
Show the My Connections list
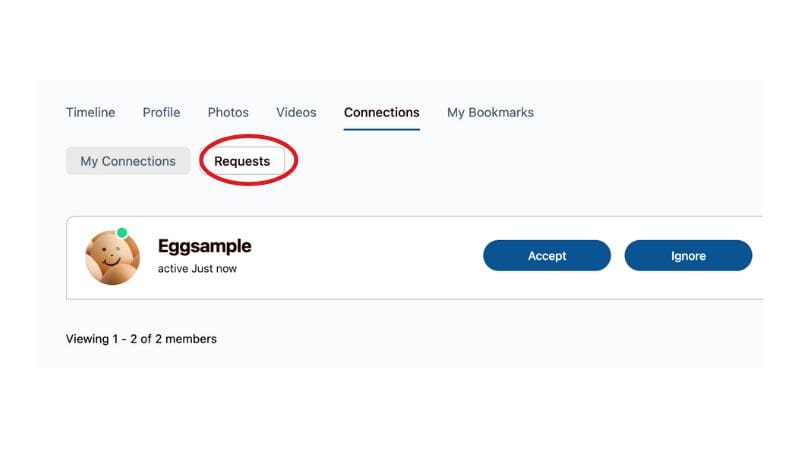(128, 161)
